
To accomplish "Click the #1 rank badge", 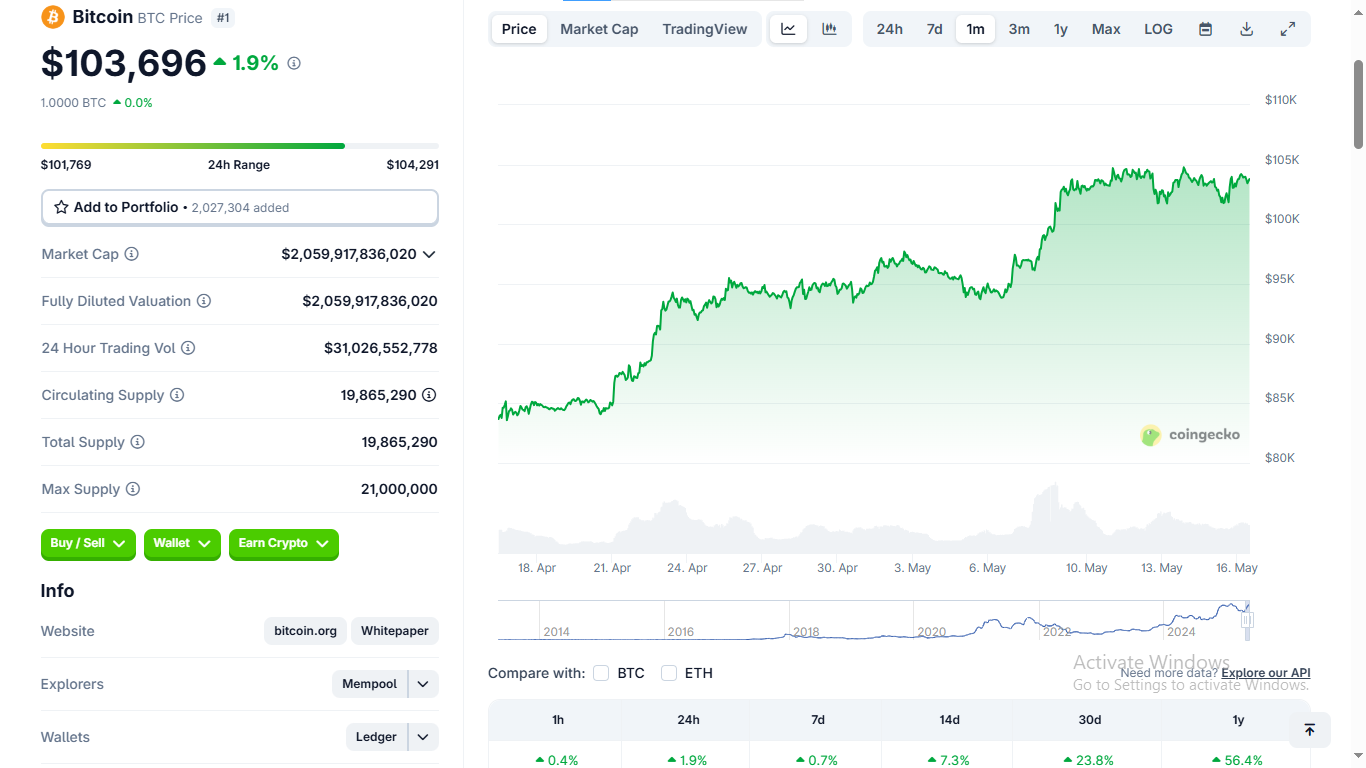I will tap(223, 18).
